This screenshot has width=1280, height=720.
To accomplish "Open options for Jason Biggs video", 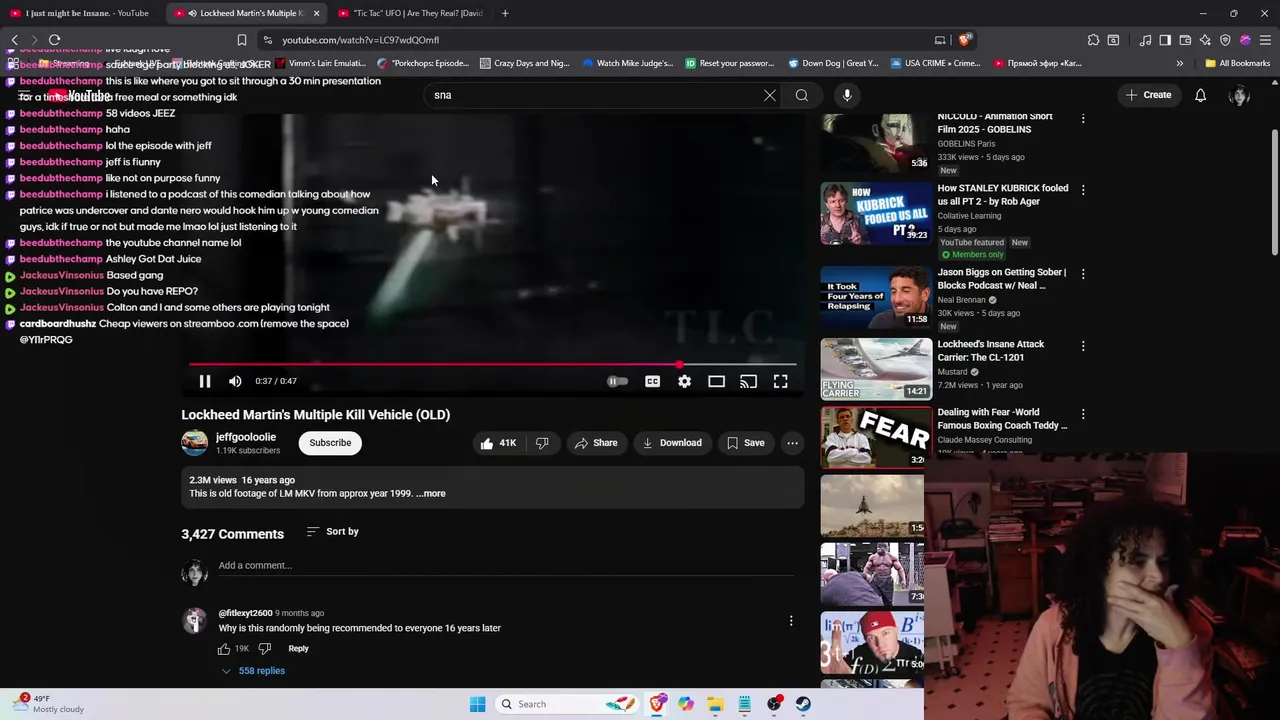I will coord(1083,274).
